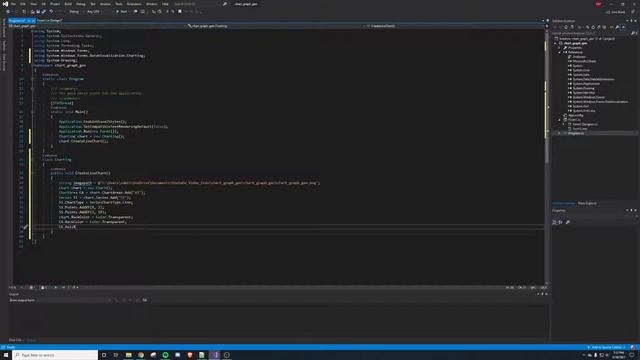
Task: Click the screwdriver quick actions icon in margin
Action: click(26, 227)
